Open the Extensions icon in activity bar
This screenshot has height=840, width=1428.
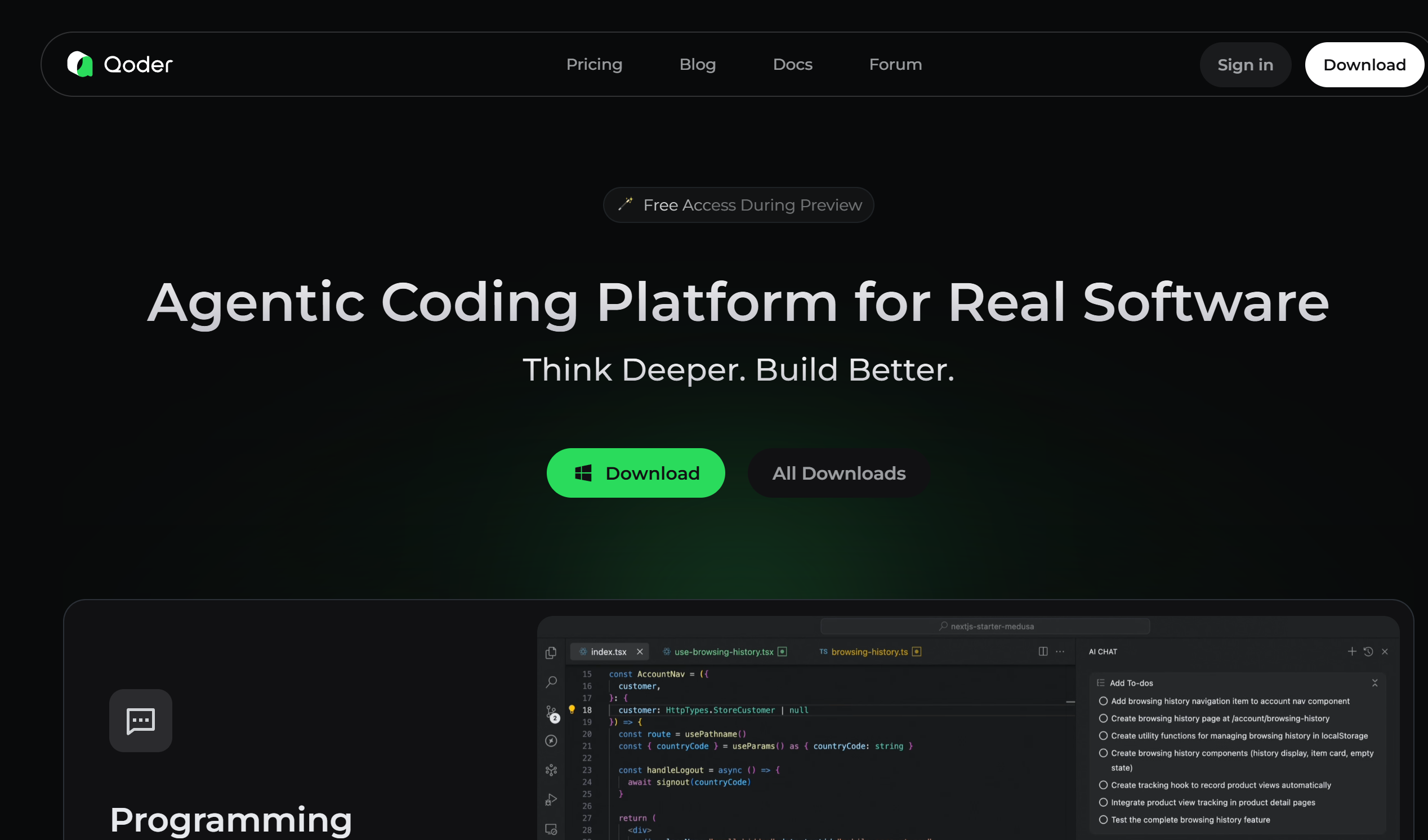(551, 770)
